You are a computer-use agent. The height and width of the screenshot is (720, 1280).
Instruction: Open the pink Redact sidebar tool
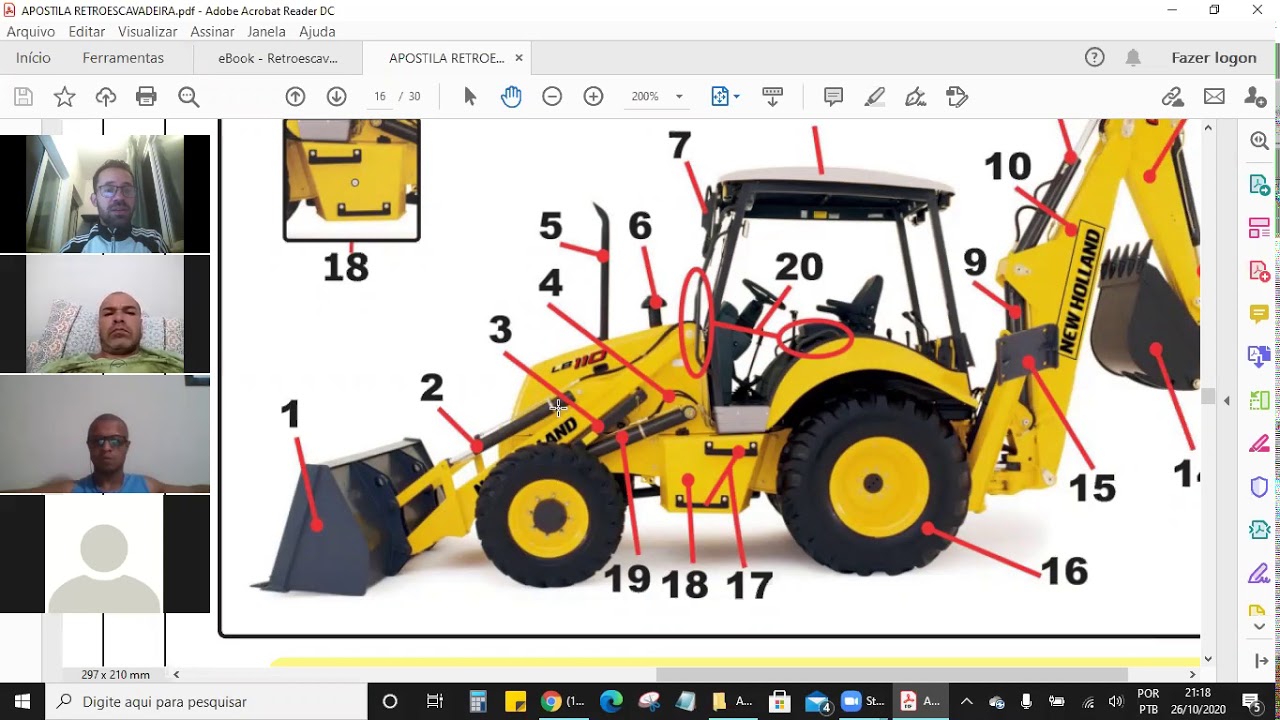pyautogui.click(x=1259, y=443)
